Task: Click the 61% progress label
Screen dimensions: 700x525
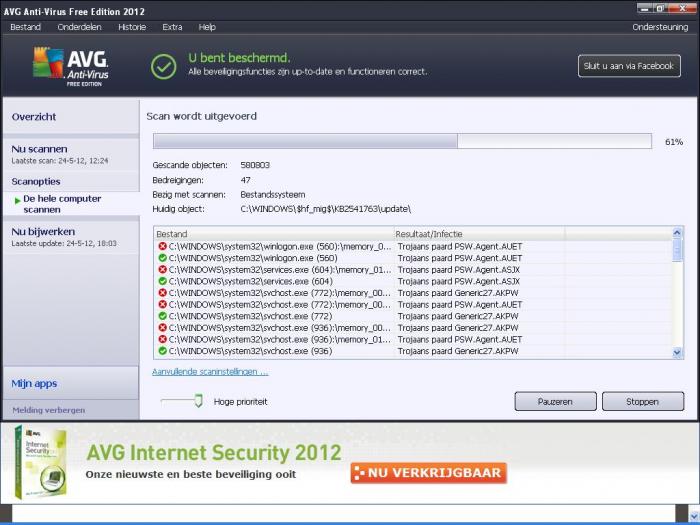Action: (x=674, y=142)
